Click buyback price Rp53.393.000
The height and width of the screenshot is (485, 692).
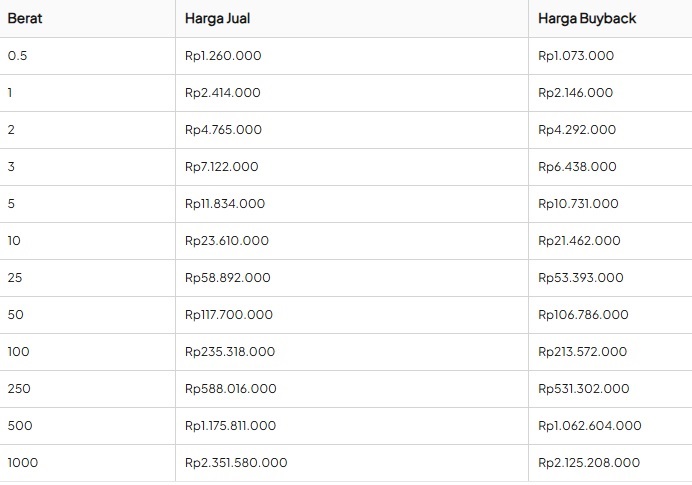[x=580, y=278]
